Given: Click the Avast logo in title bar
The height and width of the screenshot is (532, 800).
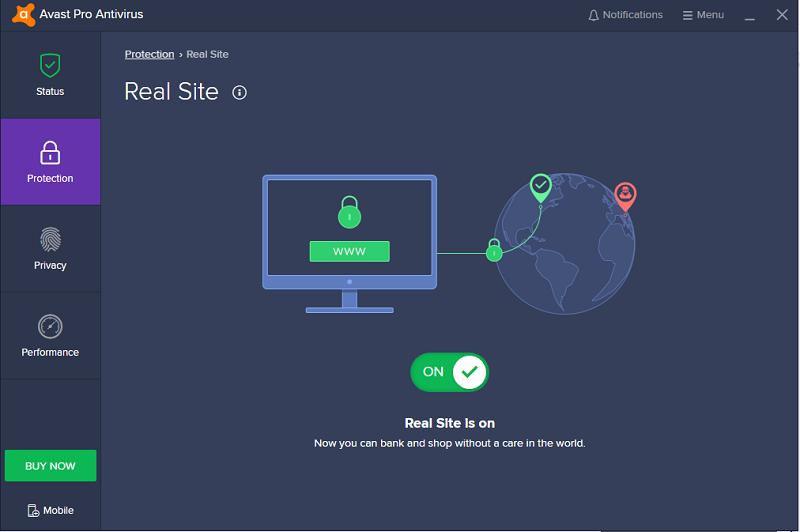Looking at the screenshot, I should pos(17,15).
